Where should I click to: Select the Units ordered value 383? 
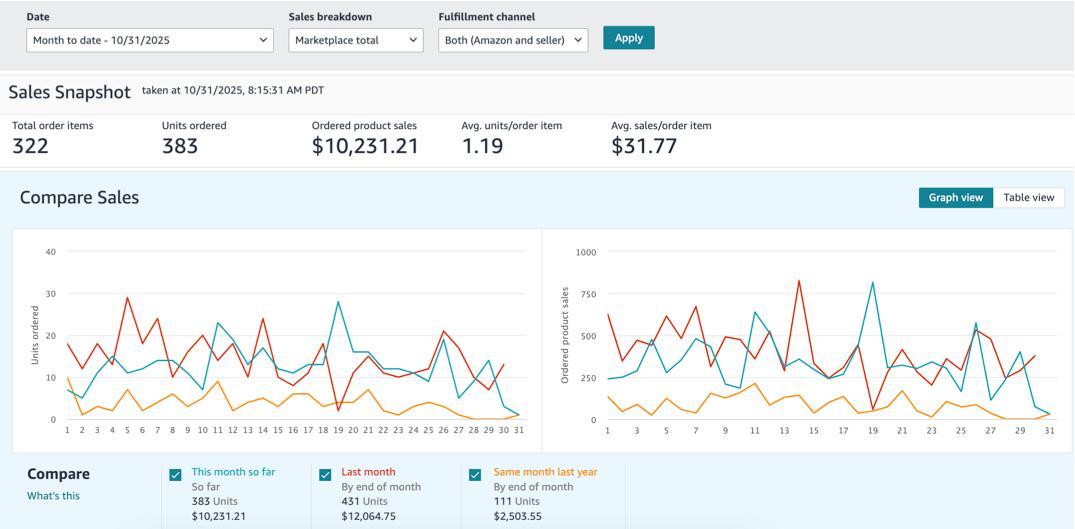point(180,146)
